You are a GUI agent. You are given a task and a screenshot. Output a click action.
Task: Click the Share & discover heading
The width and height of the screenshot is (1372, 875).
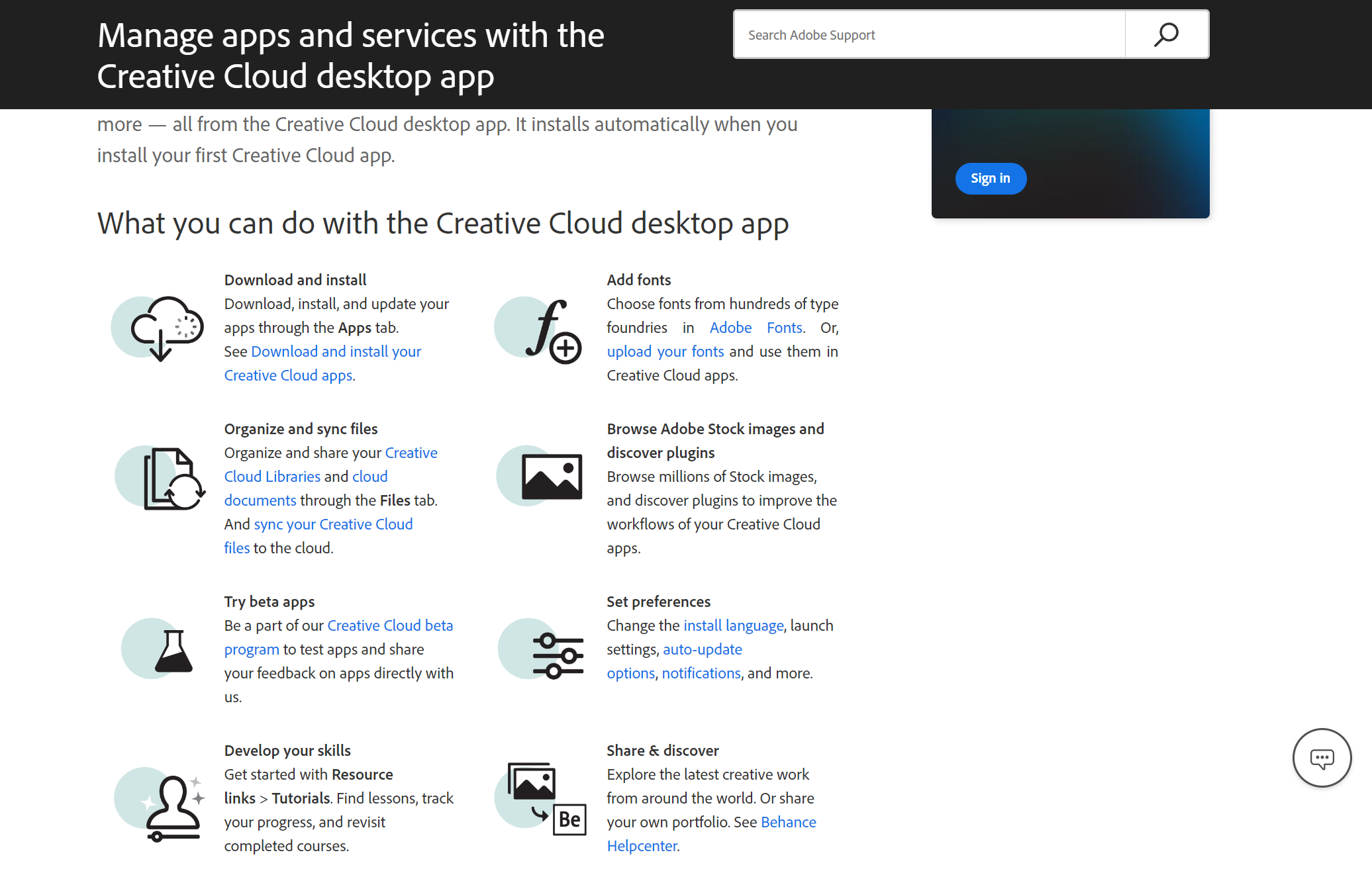coord(663,751)
